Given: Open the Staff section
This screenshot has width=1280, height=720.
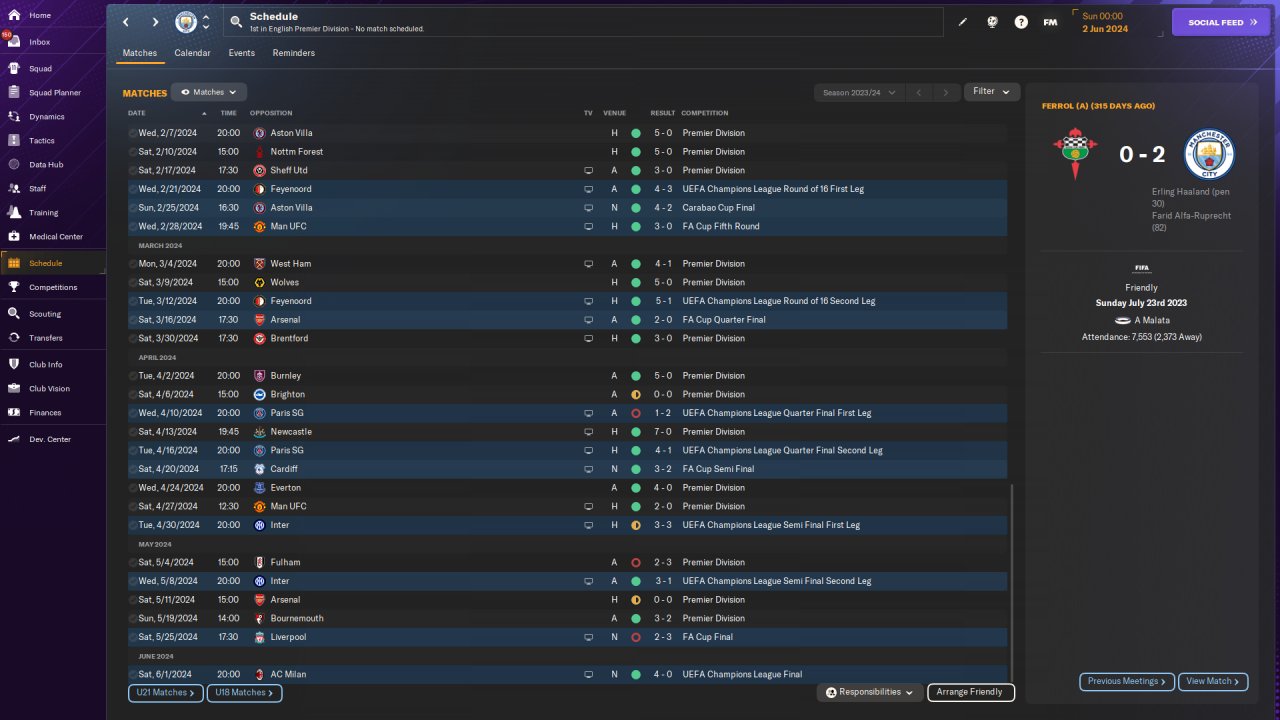Looking at the screenshot, I should tap(38, 189).
